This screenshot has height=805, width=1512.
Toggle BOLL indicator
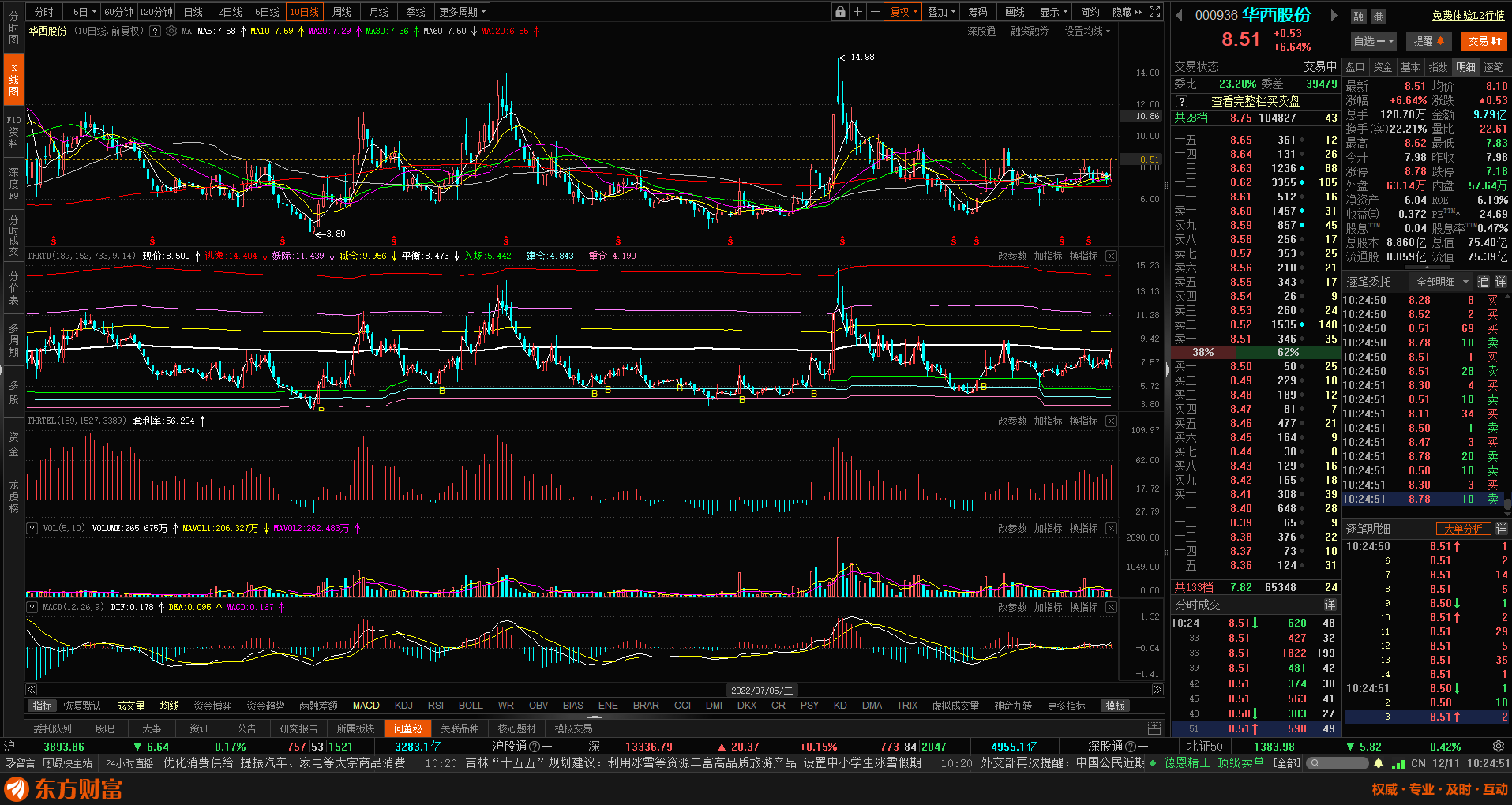click(471, 706)
